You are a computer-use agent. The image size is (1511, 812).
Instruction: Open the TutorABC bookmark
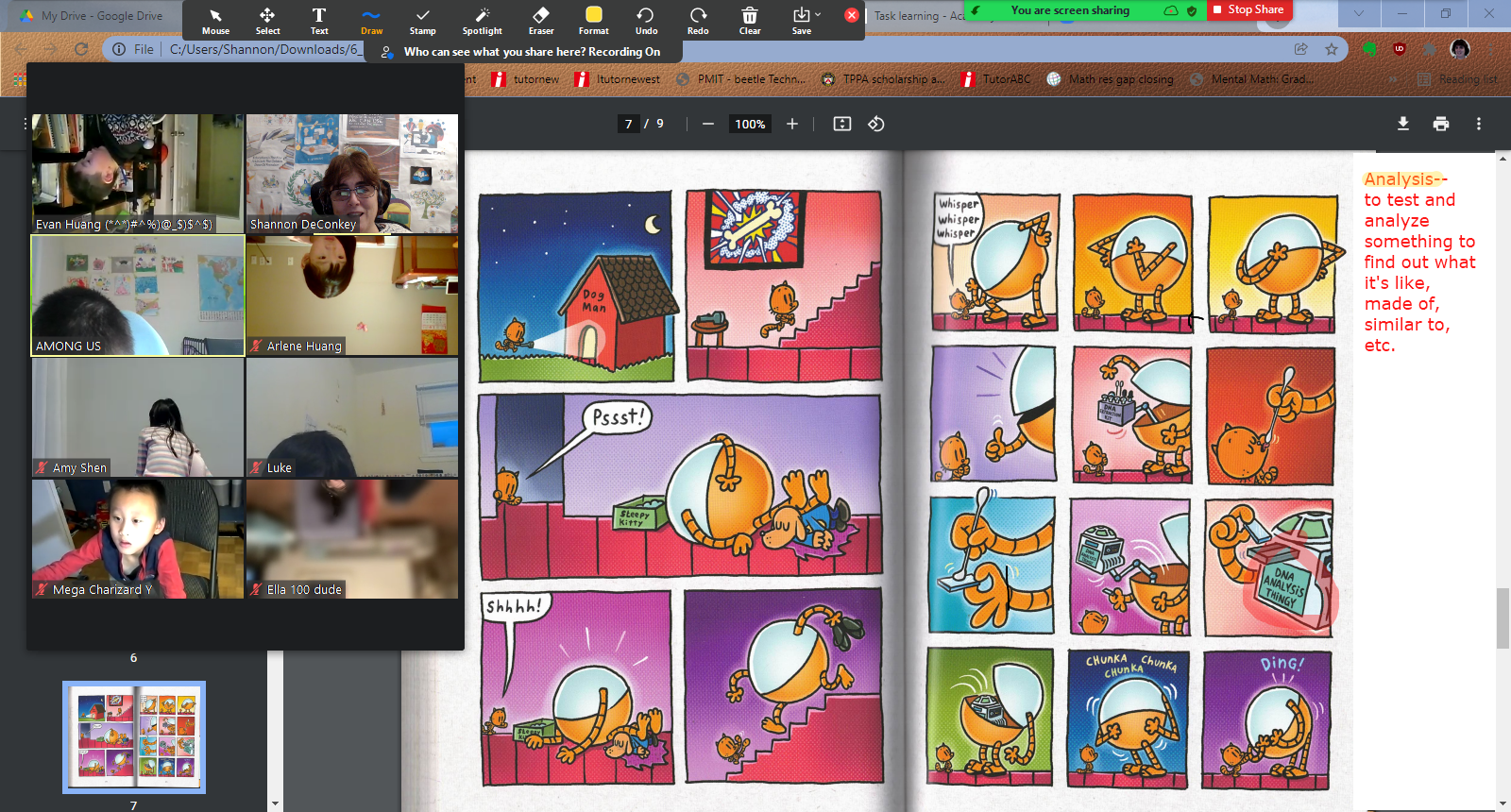click(x=995, y=79)
